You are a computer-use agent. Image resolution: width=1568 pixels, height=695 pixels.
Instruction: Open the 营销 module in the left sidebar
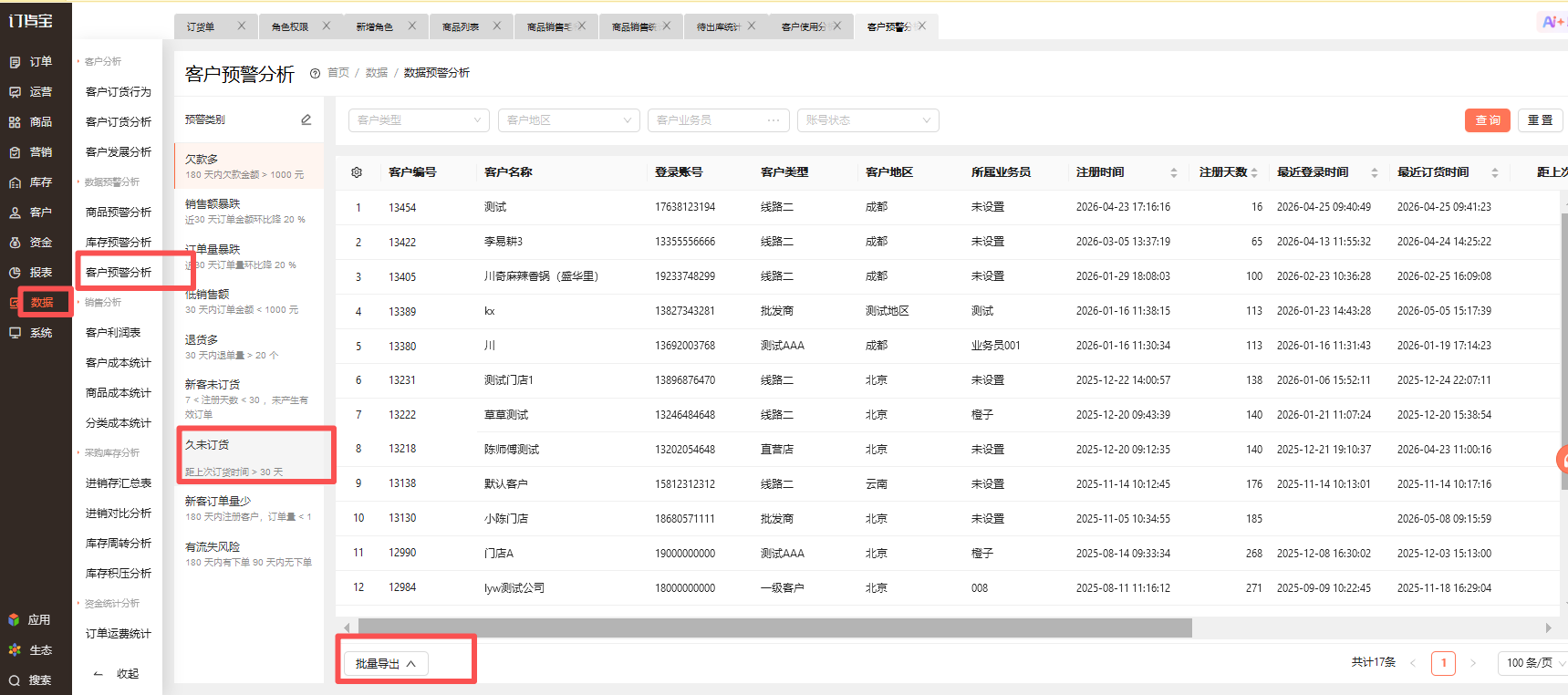pyautogui.click(x=31, y=152)
